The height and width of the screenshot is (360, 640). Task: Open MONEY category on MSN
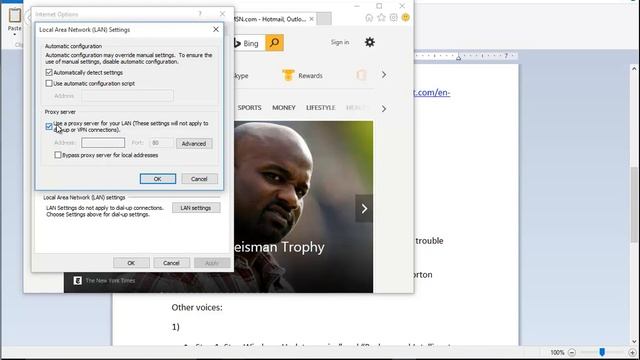pyautogui.click(x=284, y=108)
